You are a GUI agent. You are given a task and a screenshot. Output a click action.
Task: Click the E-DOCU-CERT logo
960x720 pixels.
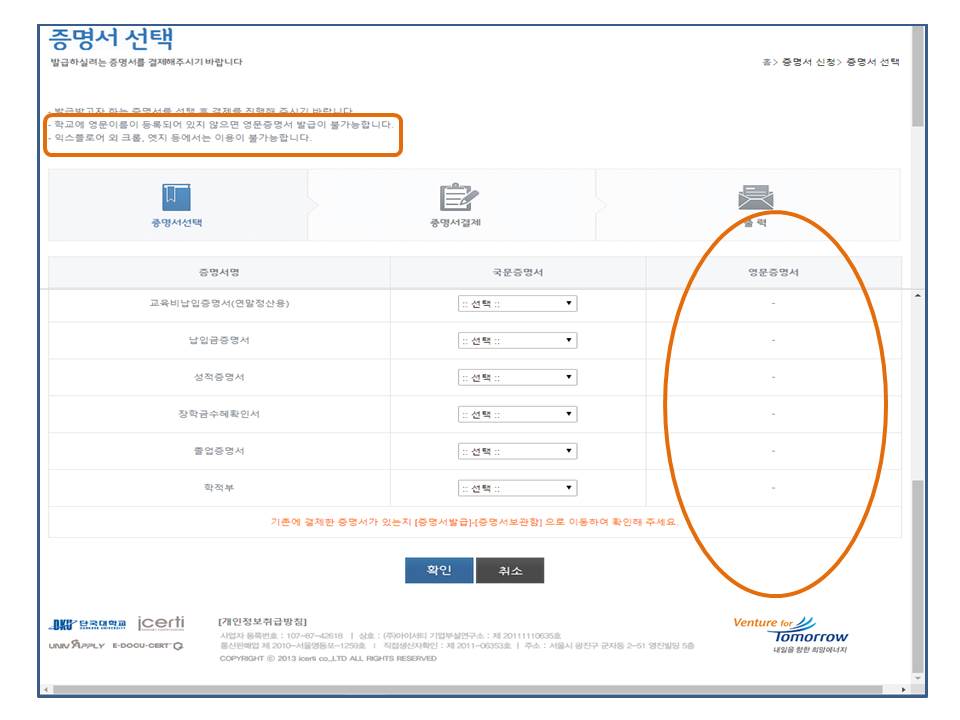point(148,646)
